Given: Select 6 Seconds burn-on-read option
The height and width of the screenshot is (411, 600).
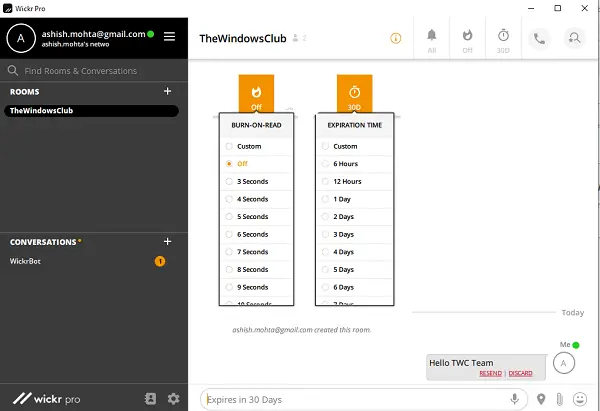Looking at the screenshot, I should point(256,234).
